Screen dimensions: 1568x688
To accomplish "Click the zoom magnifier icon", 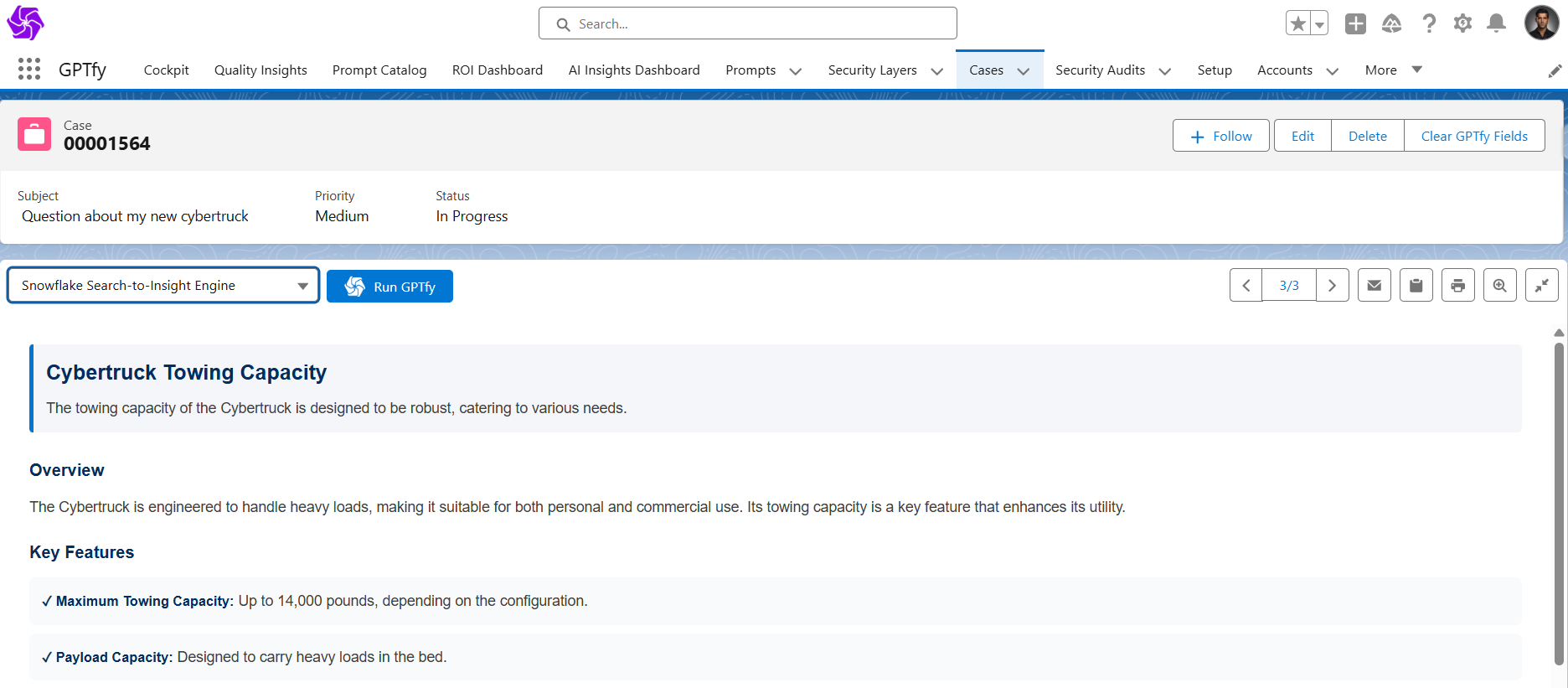I will [x=1499, y=286].
